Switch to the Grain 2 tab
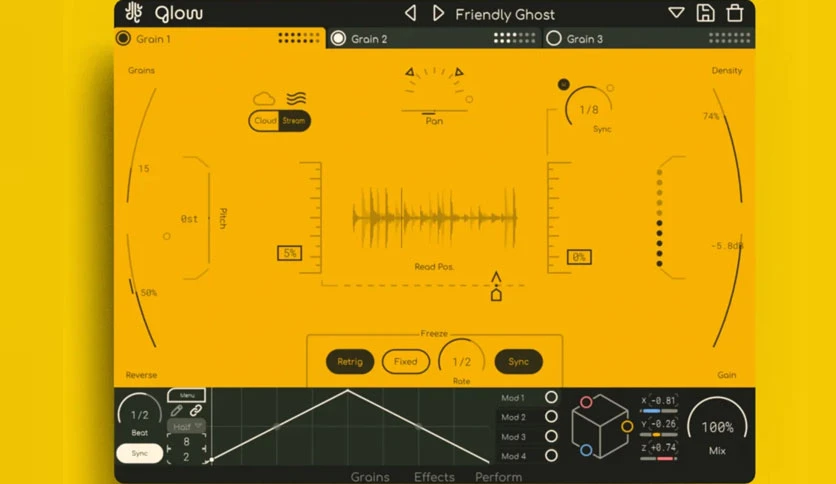 tap(434, 38)
